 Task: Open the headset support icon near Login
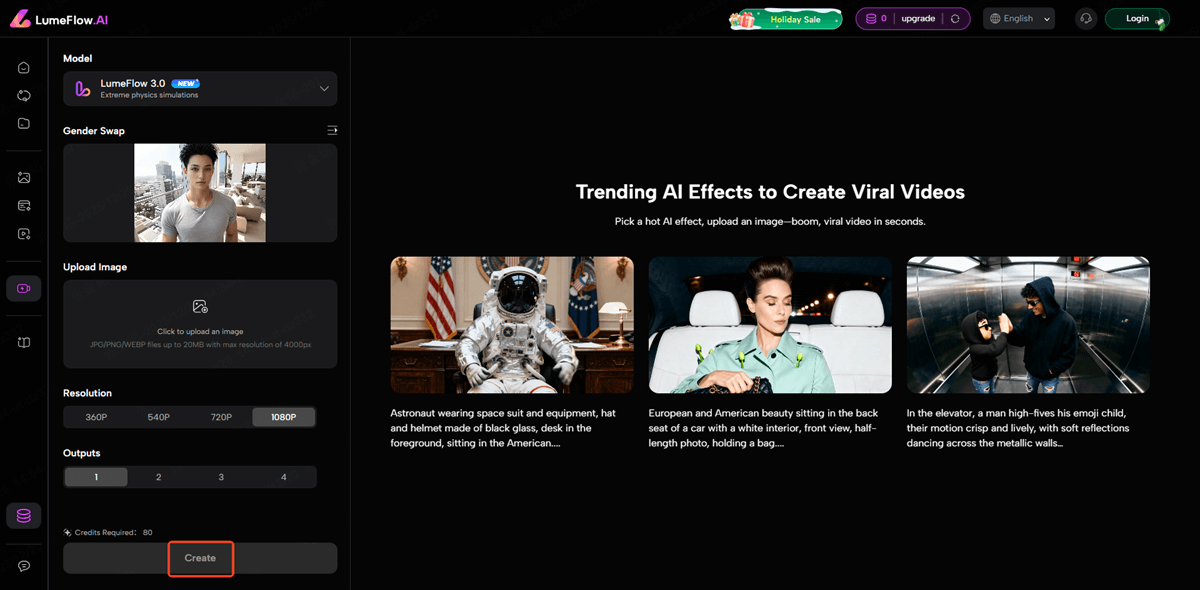pyautogui.click(x=1085, y=18)
